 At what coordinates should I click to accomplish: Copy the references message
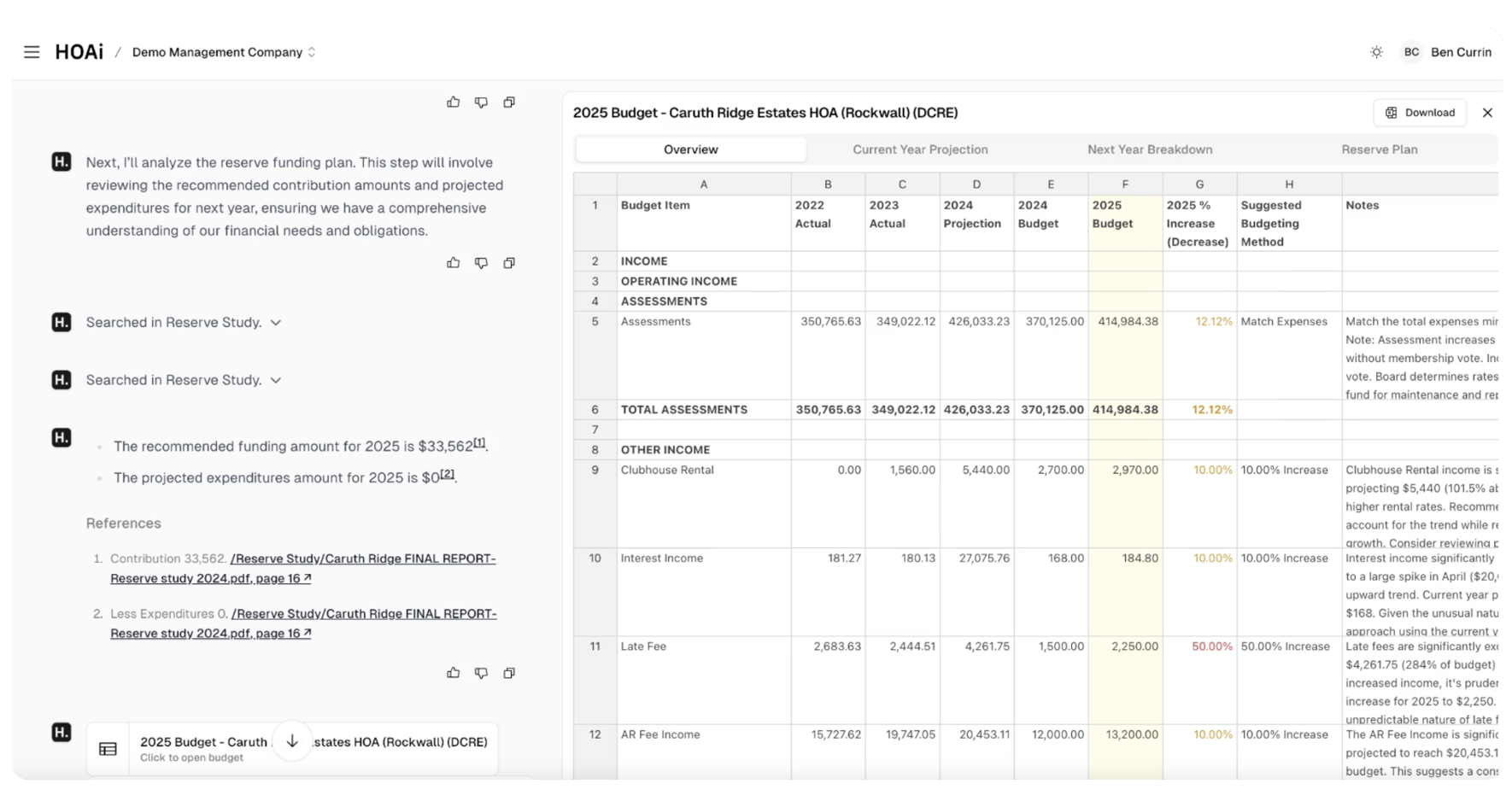tap(509, 673)
